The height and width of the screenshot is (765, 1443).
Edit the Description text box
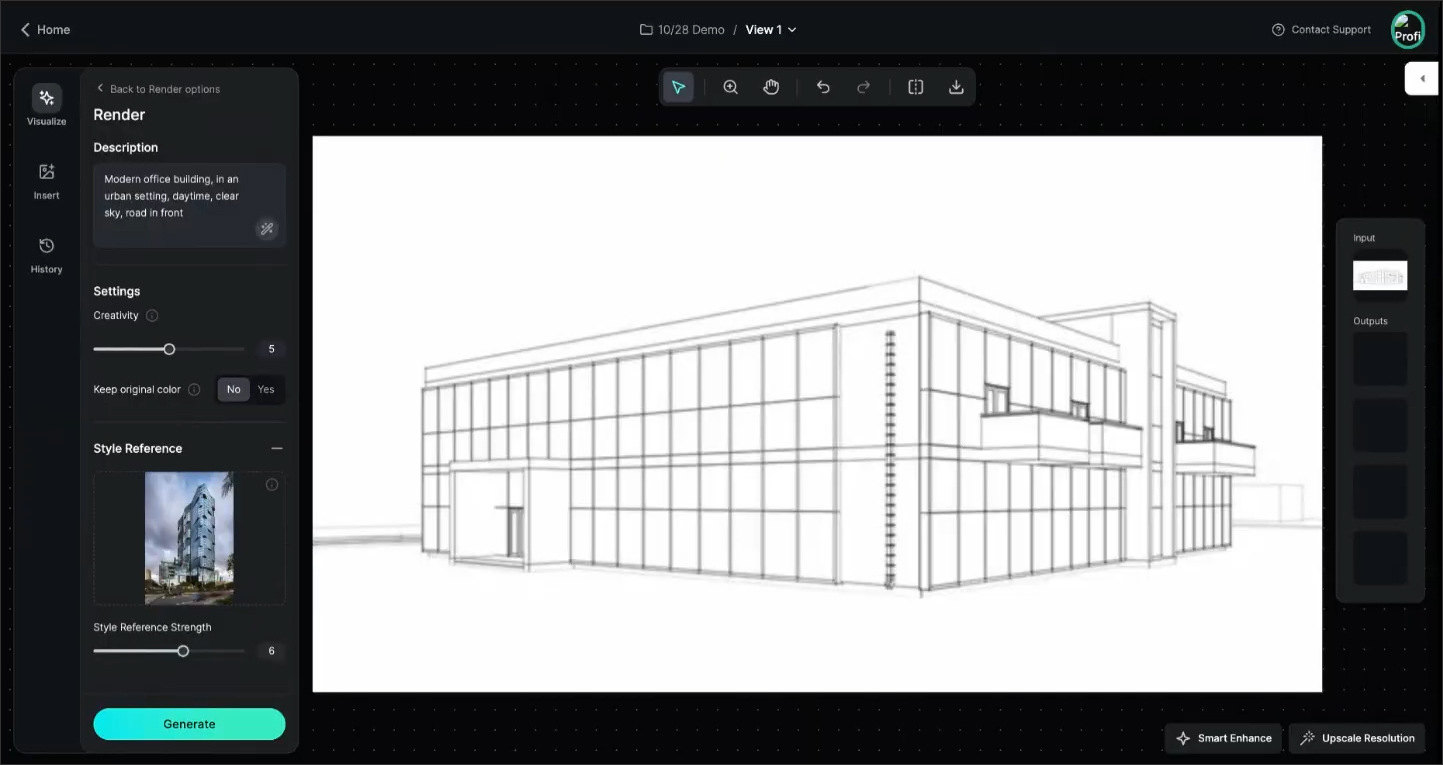tap(189, 205)
